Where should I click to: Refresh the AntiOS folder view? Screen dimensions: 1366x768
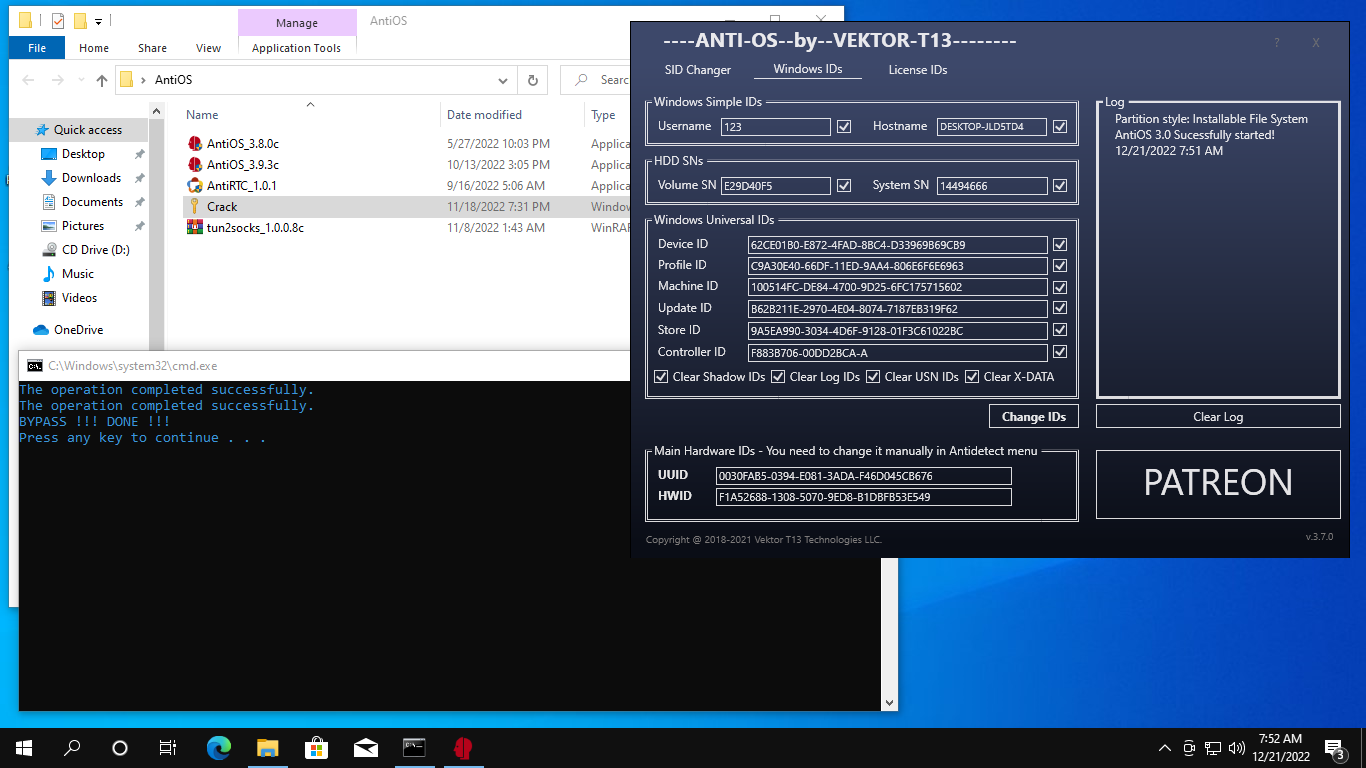pos(533,80)
